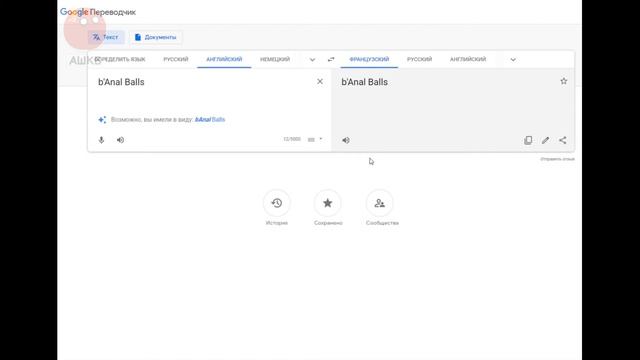Open translation История
Viewport: 640px width, 360px height.
pyautogui.click(x=277, y=208)
